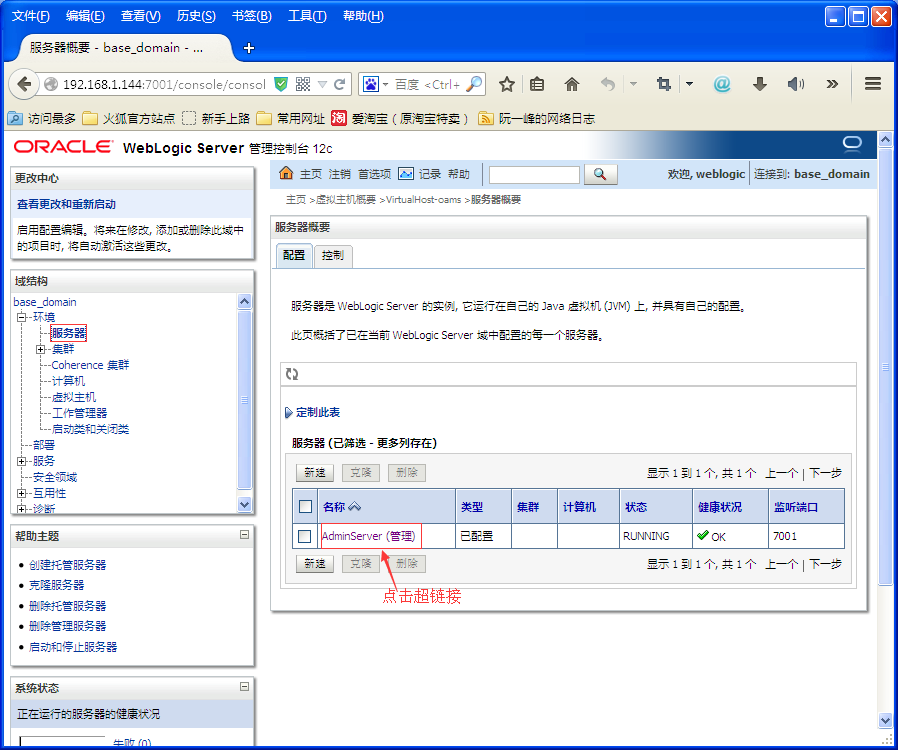
Task: Open the AdminServer(管理) server link
Action: pyautogui.click(x=370, y=536)
